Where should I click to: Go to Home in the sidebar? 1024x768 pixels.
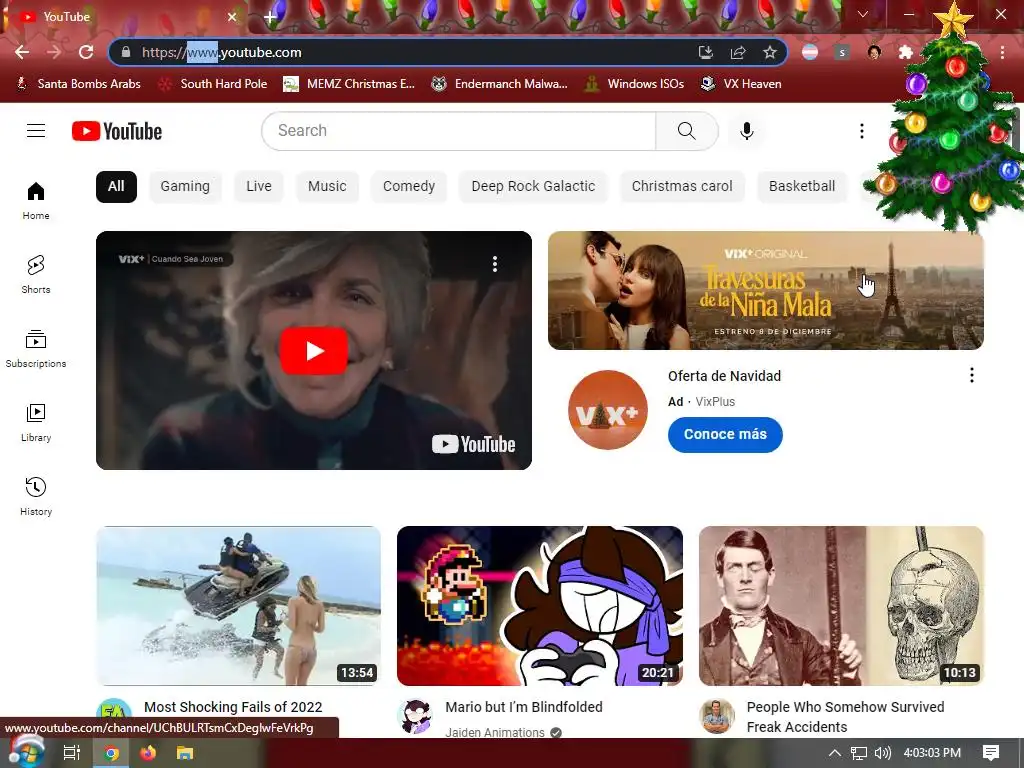coord(36,200)
